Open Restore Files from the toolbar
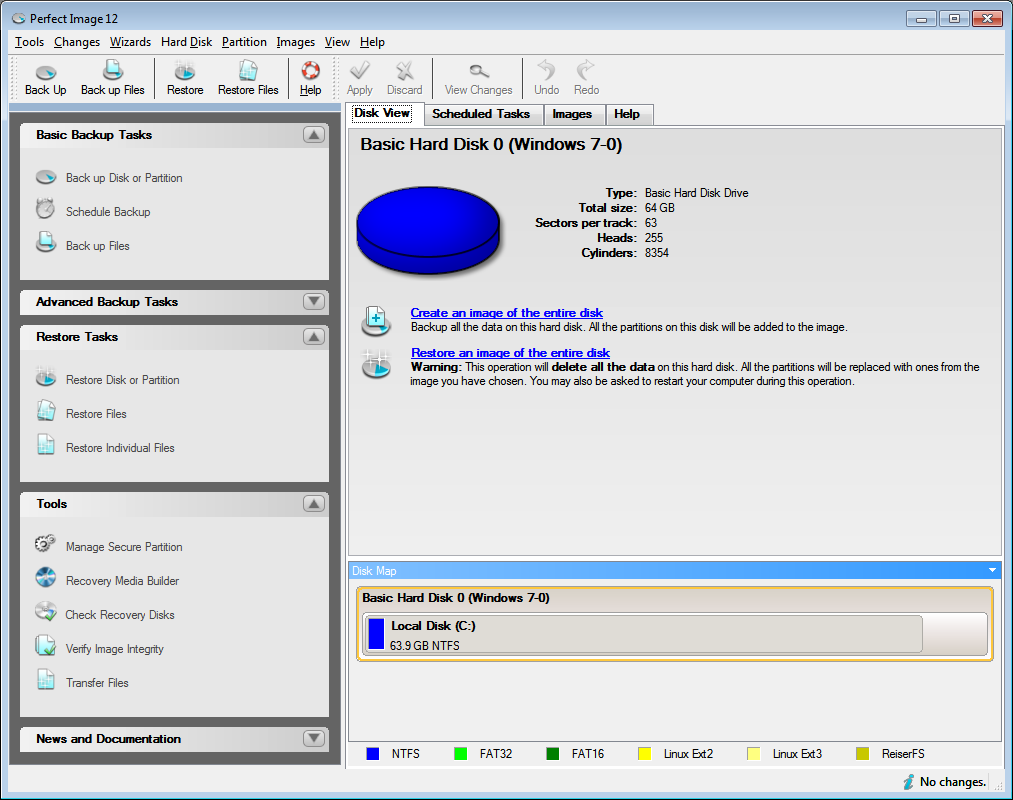This screenshot has height=800, width=1013. click(x=247, y=78)
